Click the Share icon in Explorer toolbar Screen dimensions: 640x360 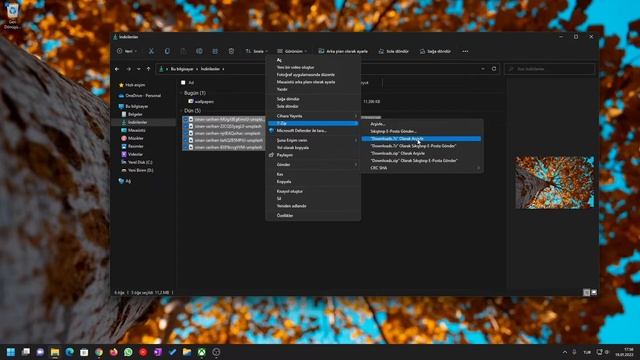point(215,51)
